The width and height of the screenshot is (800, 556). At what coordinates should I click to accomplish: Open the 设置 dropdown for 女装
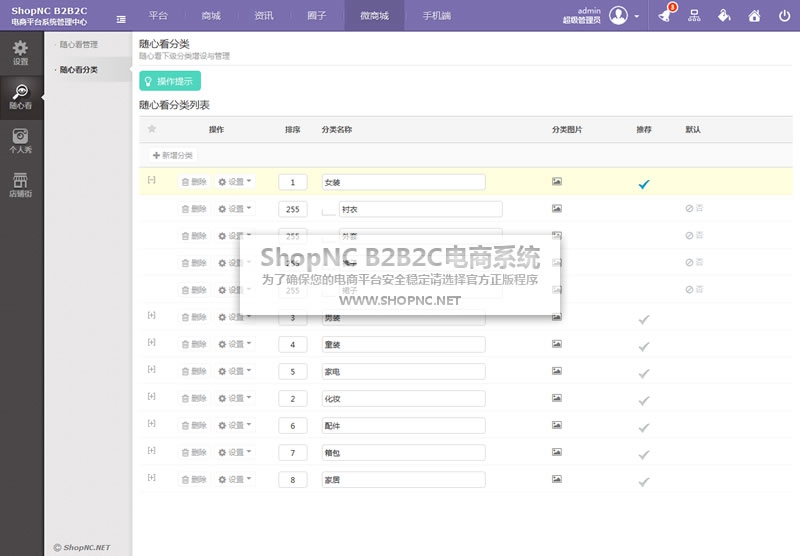click(x=235, y=182)
